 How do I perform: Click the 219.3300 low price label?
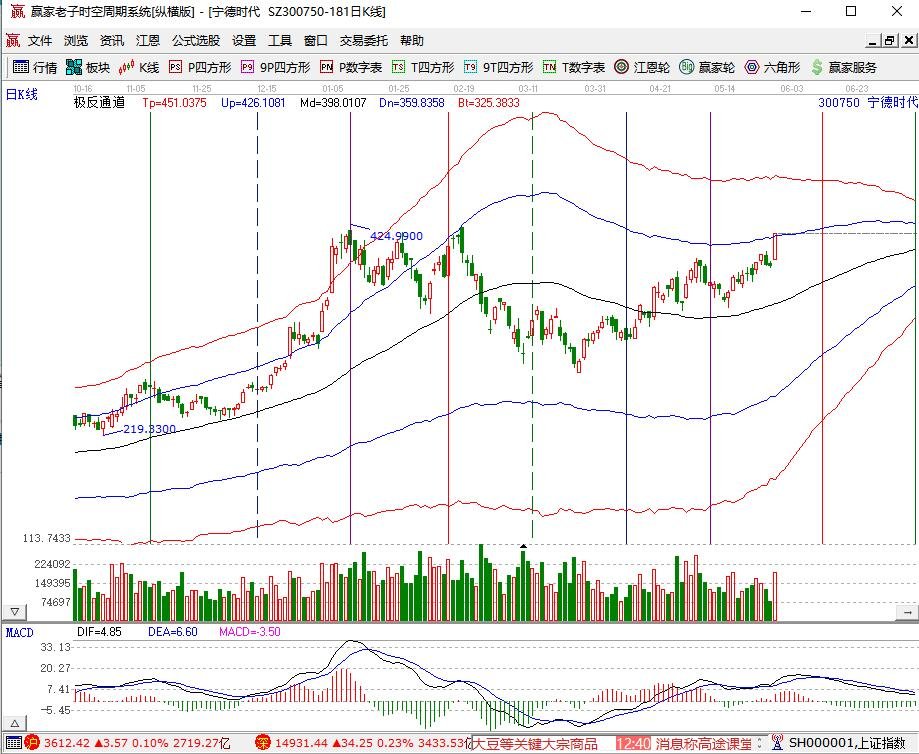149,429
